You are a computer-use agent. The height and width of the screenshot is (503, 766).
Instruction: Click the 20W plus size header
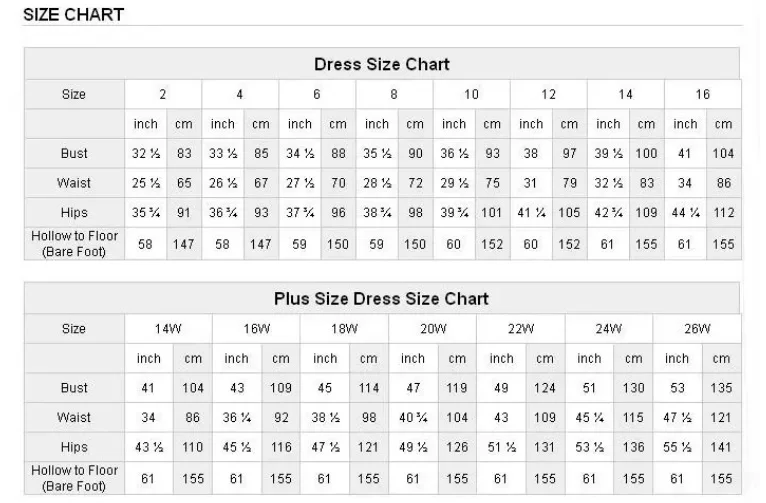[433, 329]
